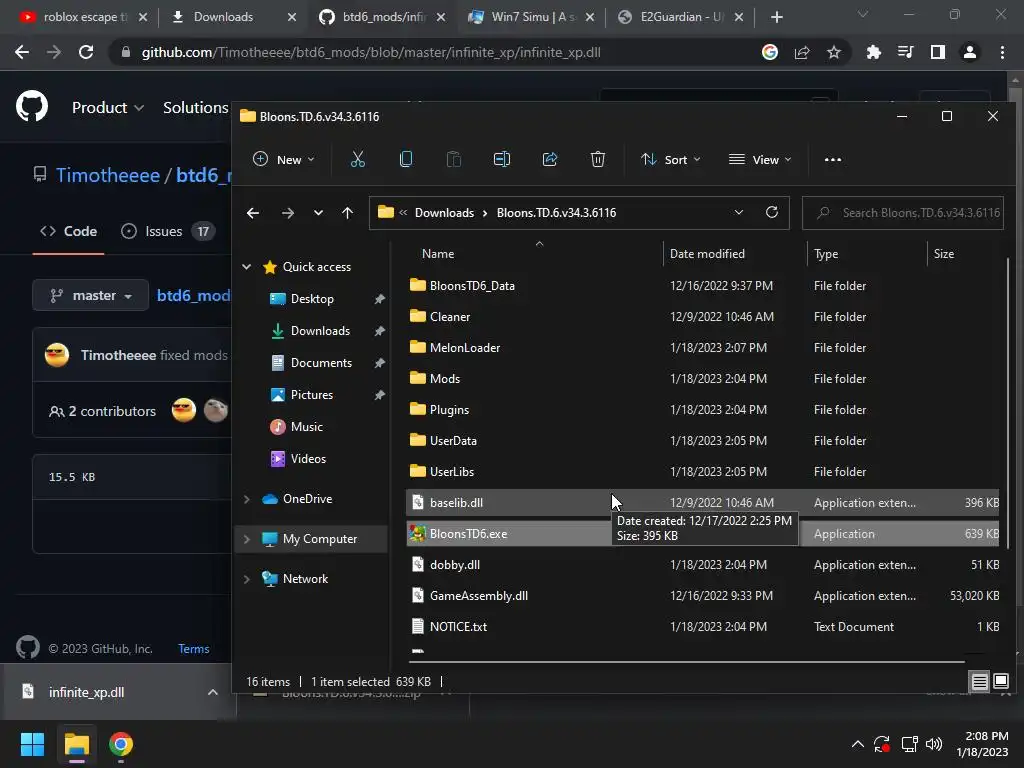This screenshot has height=768, width=1024.
Task: Sort files by Date modified column
Action: pyautogui.click(x=707, y=253)
